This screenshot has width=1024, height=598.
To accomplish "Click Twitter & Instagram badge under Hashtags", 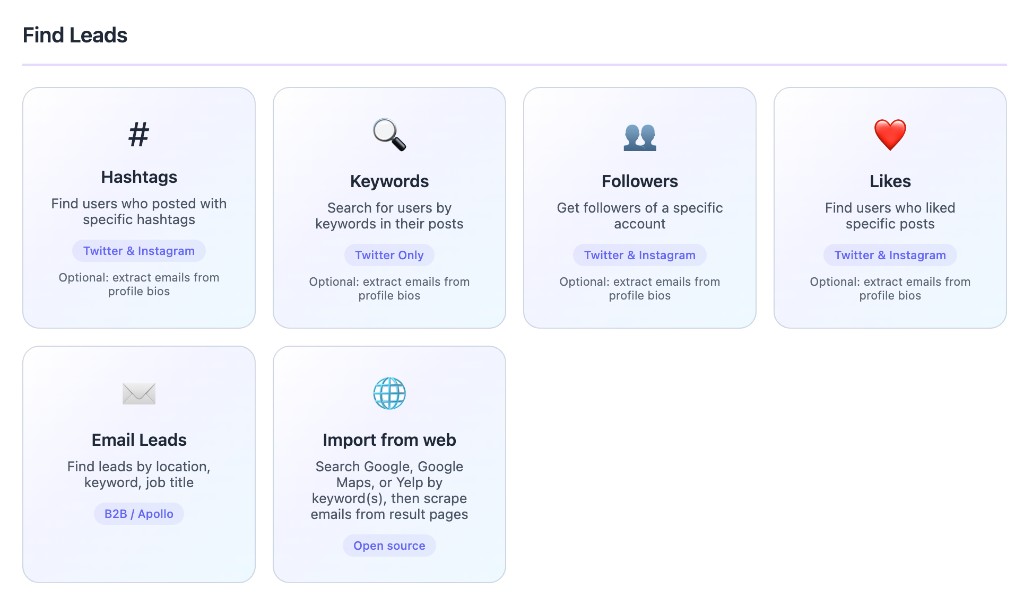I will [139, 251].
